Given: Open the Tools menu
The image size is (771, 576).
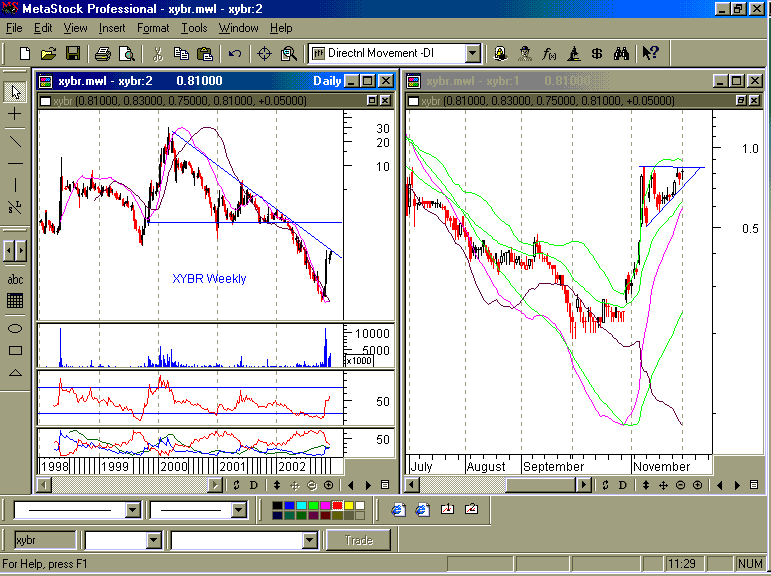Looking at the screenshot, I should click(x=194, y=28).
